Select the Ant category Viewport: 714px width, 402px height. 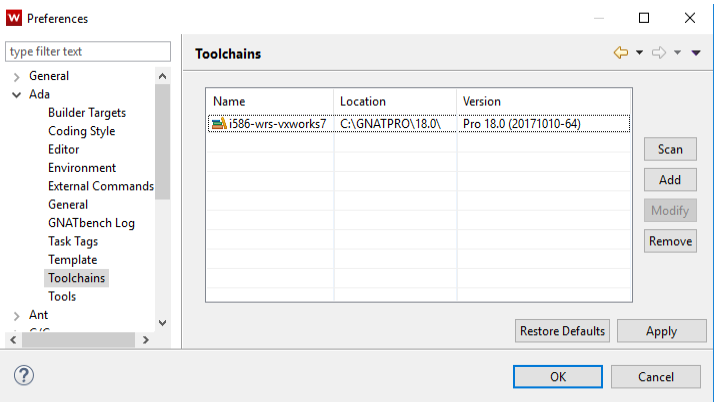point(38,315)
